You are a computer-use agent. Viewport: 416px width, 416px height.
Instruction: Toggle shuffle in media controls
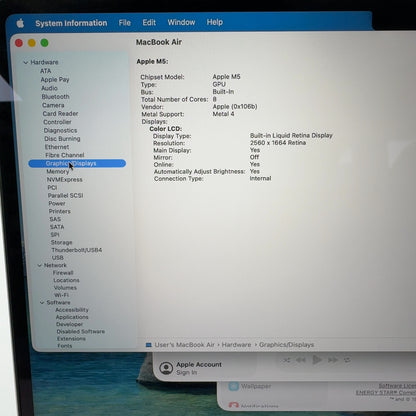286,360
